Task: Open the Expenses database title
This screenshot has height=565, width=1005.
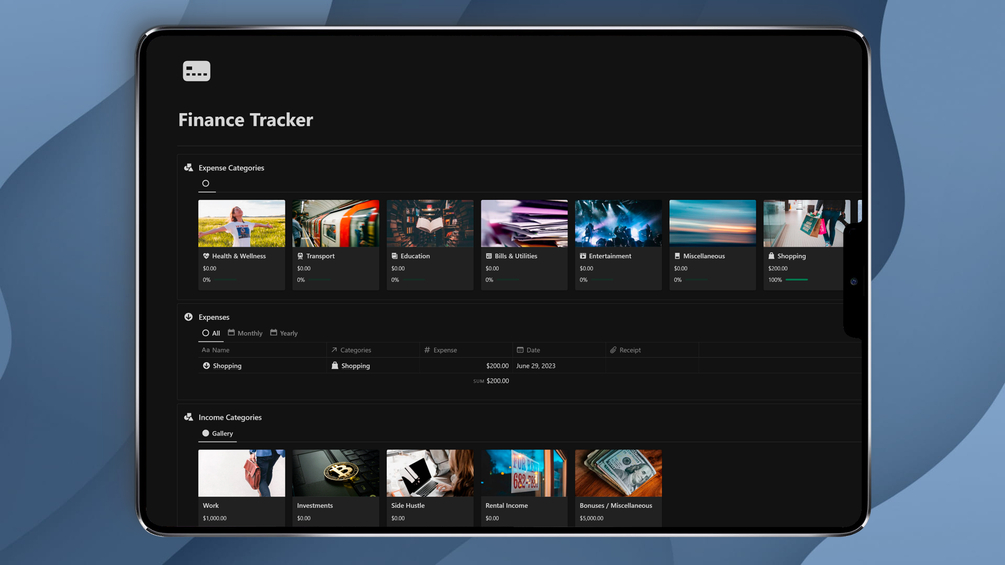Action: click(x=214, y=317)
